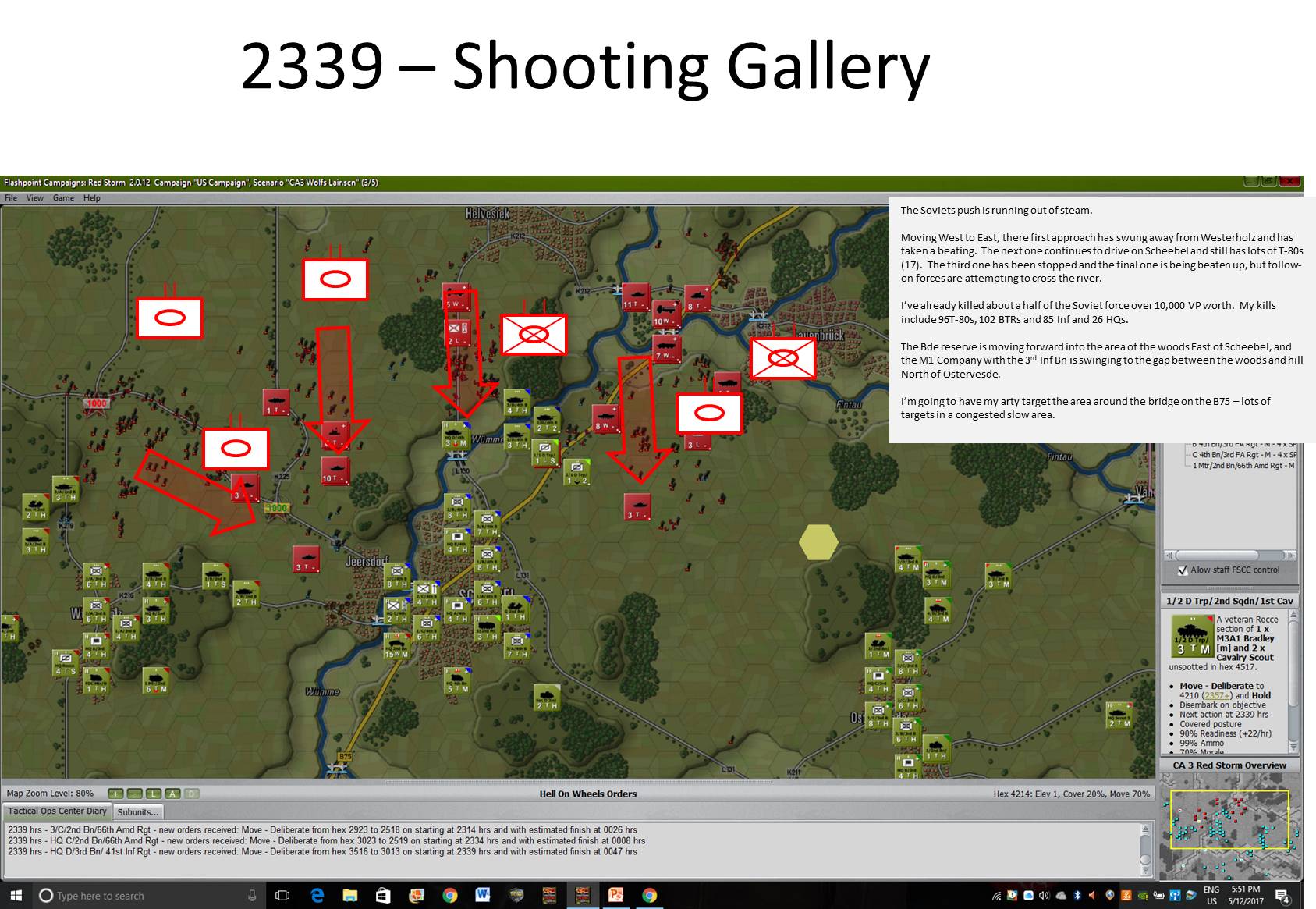
Task: Select the Soviet unit counter labeled 8 W
Action: coord(606,418)
